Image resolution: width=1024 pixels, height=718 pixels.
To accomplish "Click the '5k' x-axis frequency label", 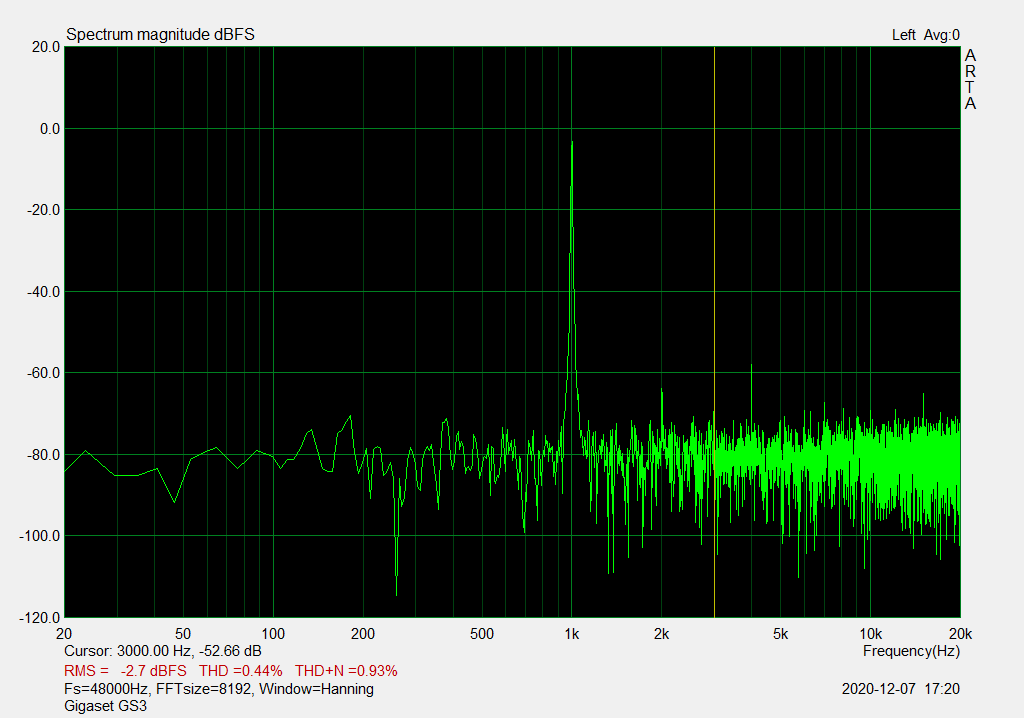I will coord(780,634).
